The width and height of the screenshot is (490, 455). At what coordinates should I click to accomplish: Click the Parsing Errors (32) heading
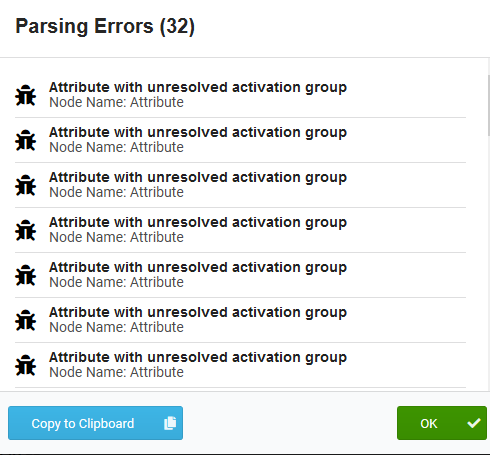click(x=105, y=26)
